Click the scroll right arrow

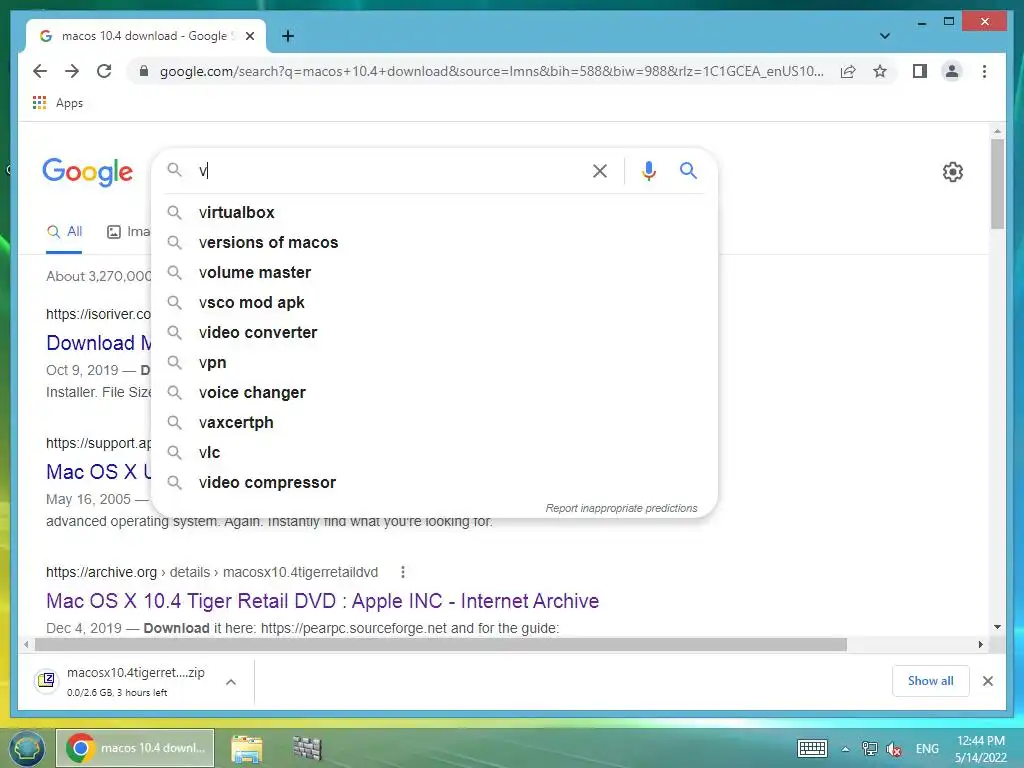point(980,645)
